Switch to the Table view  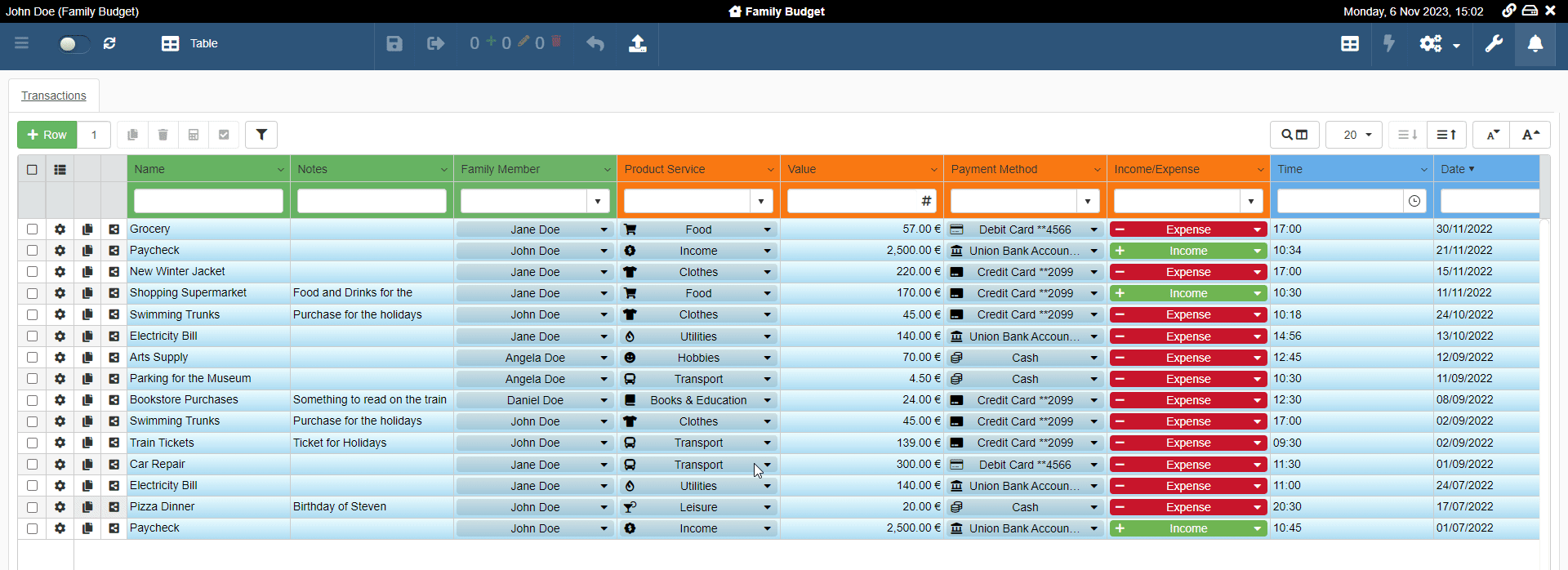pyautogui.click(x=189, y=44)
